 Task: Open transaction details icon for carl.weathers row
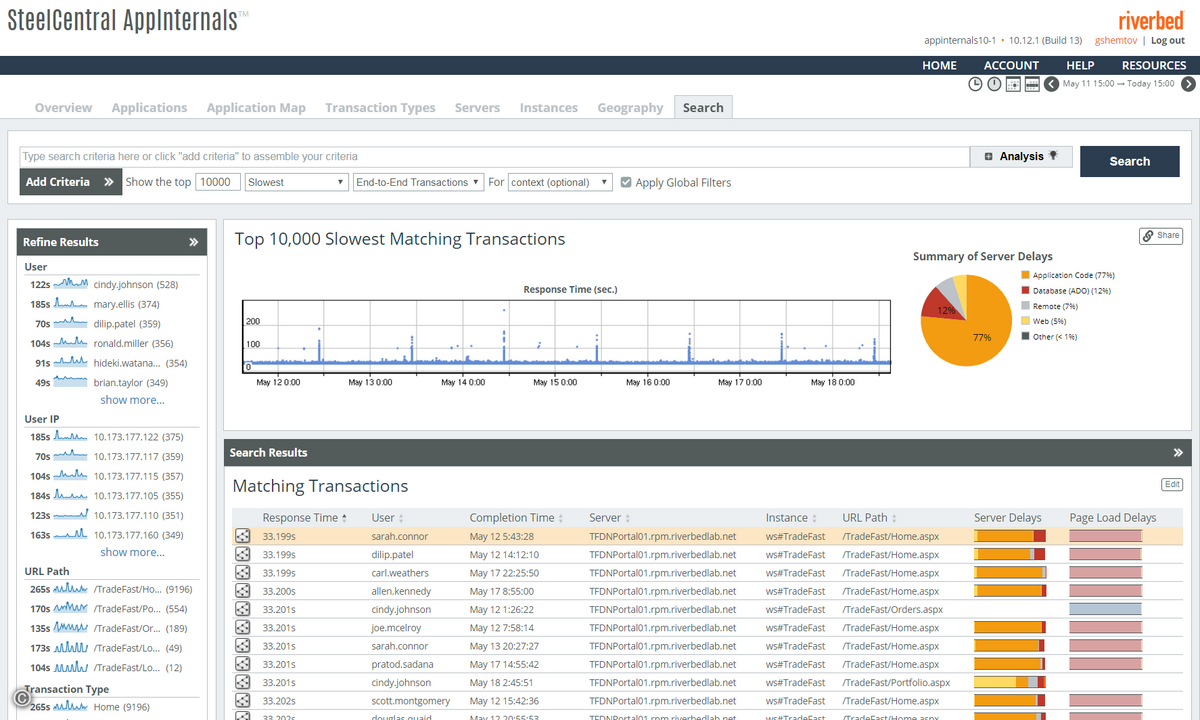click(242, 573)
